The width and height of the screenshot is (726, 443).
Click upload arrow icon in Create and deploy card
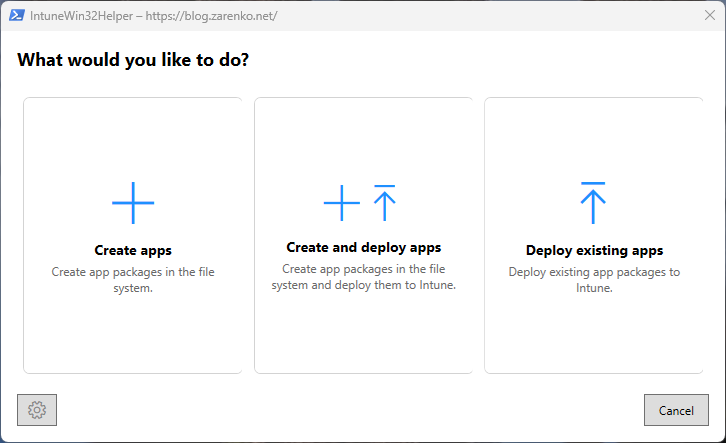[385, 203]
